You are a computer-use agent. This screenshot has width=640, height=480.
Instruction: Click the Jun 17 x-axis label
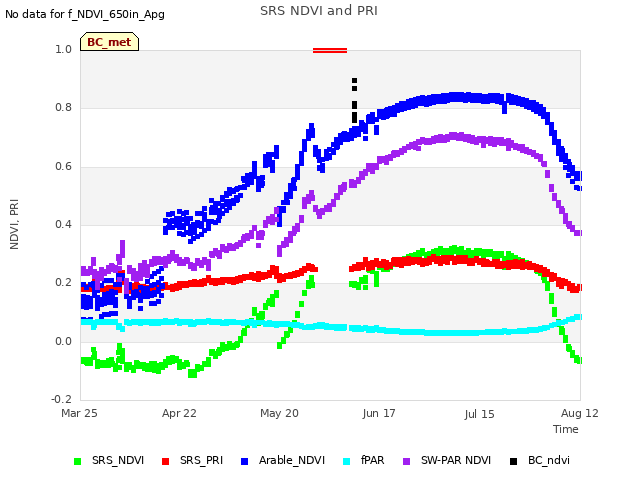[x=379, y=413]
